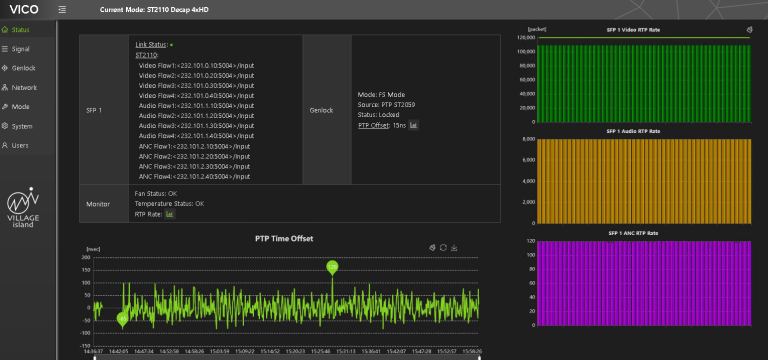The image size is (768, 360).
Task: Open the Mode page icon
Action: [5, 107]
